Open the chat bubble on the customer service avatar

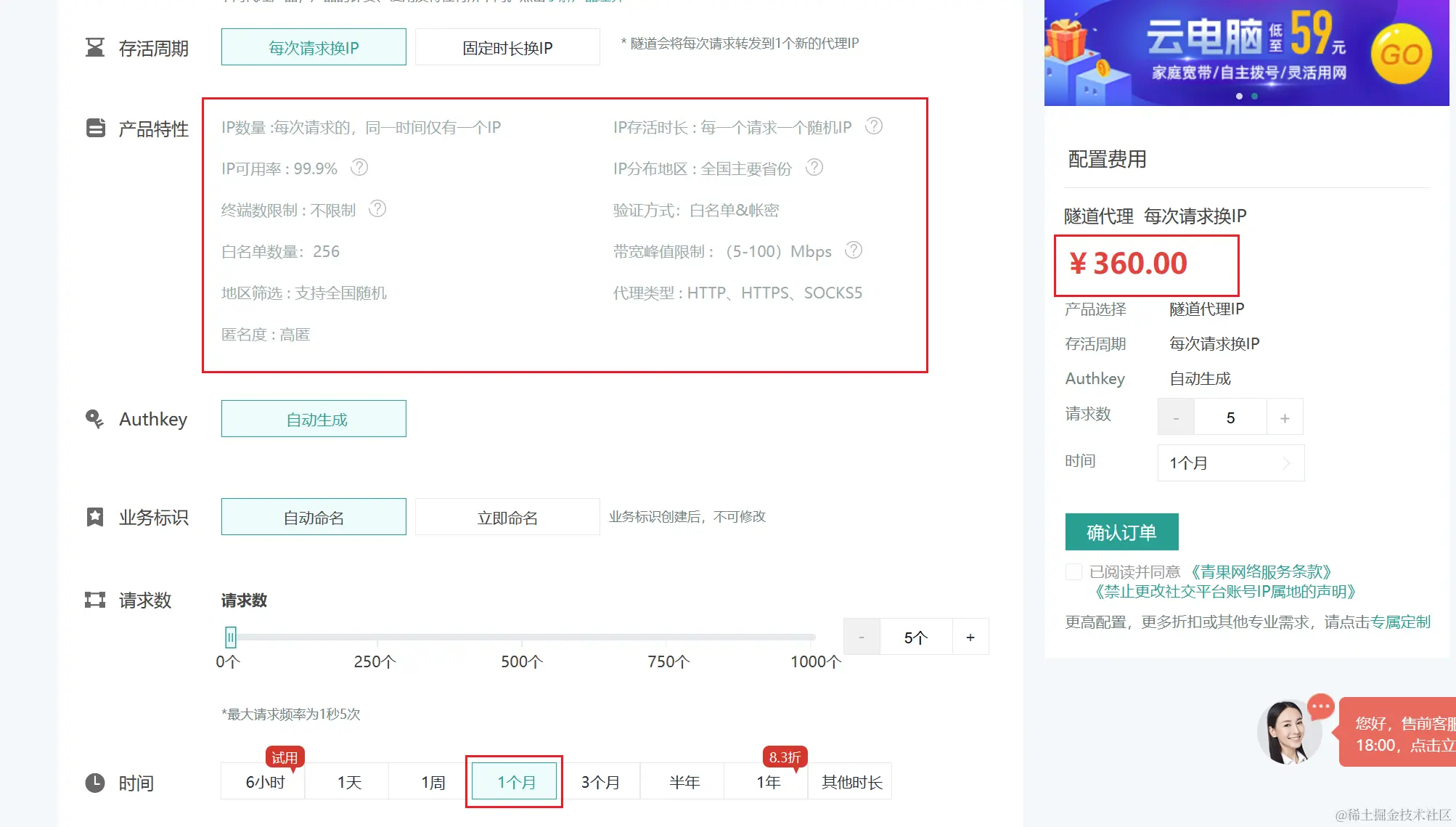[1320, 706]
